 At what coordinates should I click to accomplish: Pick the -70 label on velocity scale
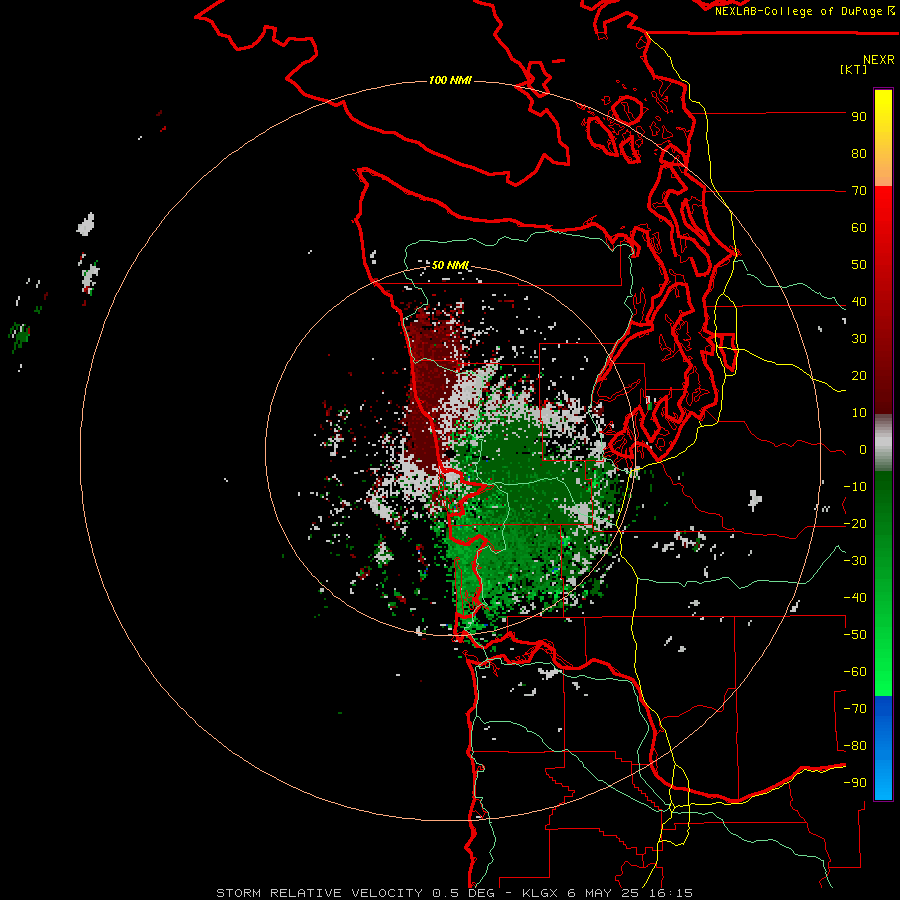click(855, 709)
